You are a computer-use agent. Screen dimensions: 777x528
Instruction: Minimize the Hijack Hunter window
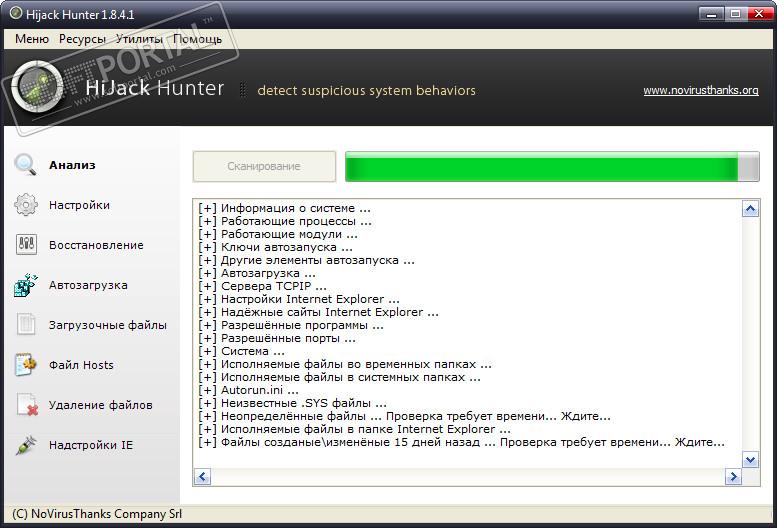click(x=712, y=14)
